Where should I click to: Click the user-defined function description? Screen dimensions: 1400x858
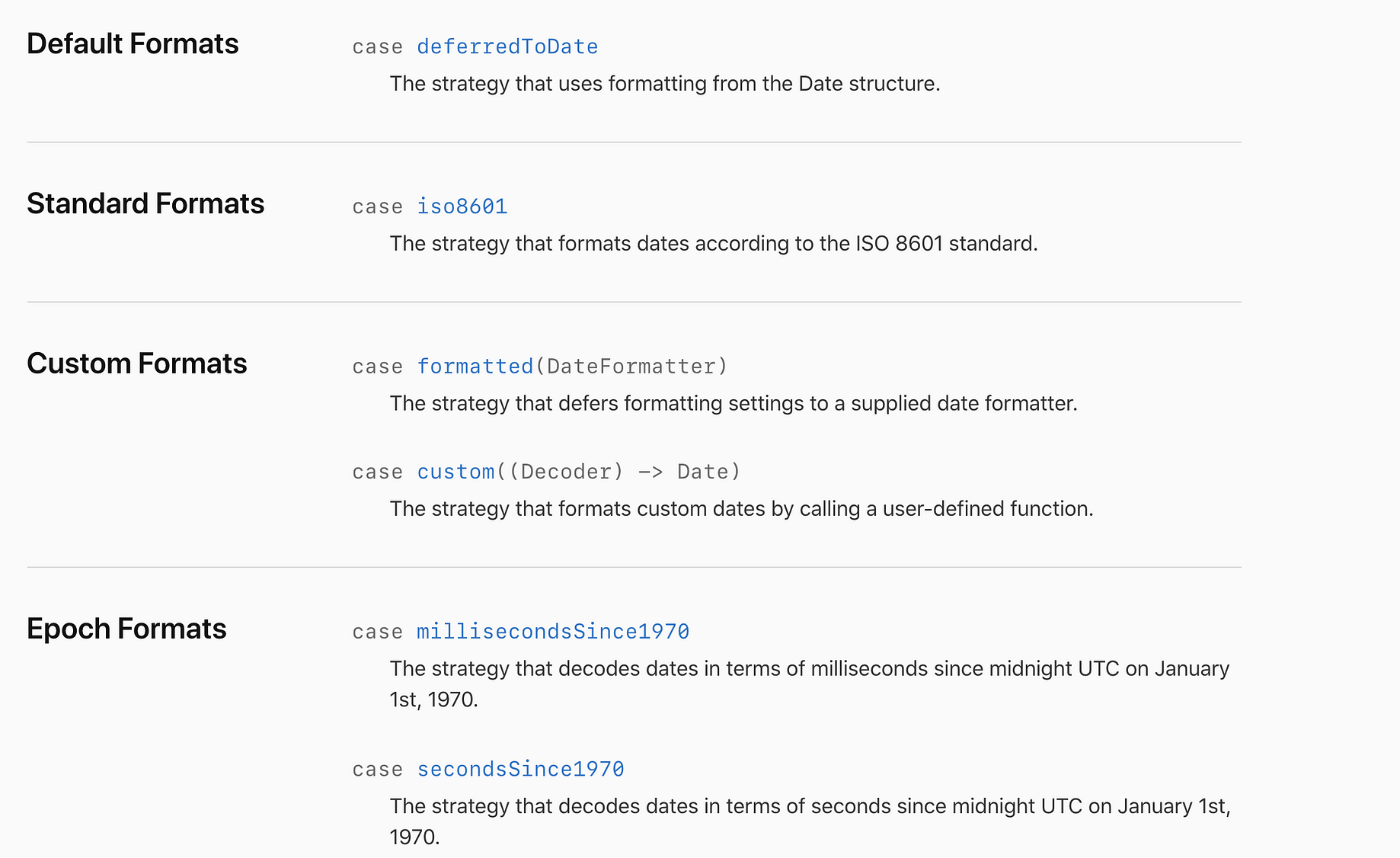tap(741, 509)
